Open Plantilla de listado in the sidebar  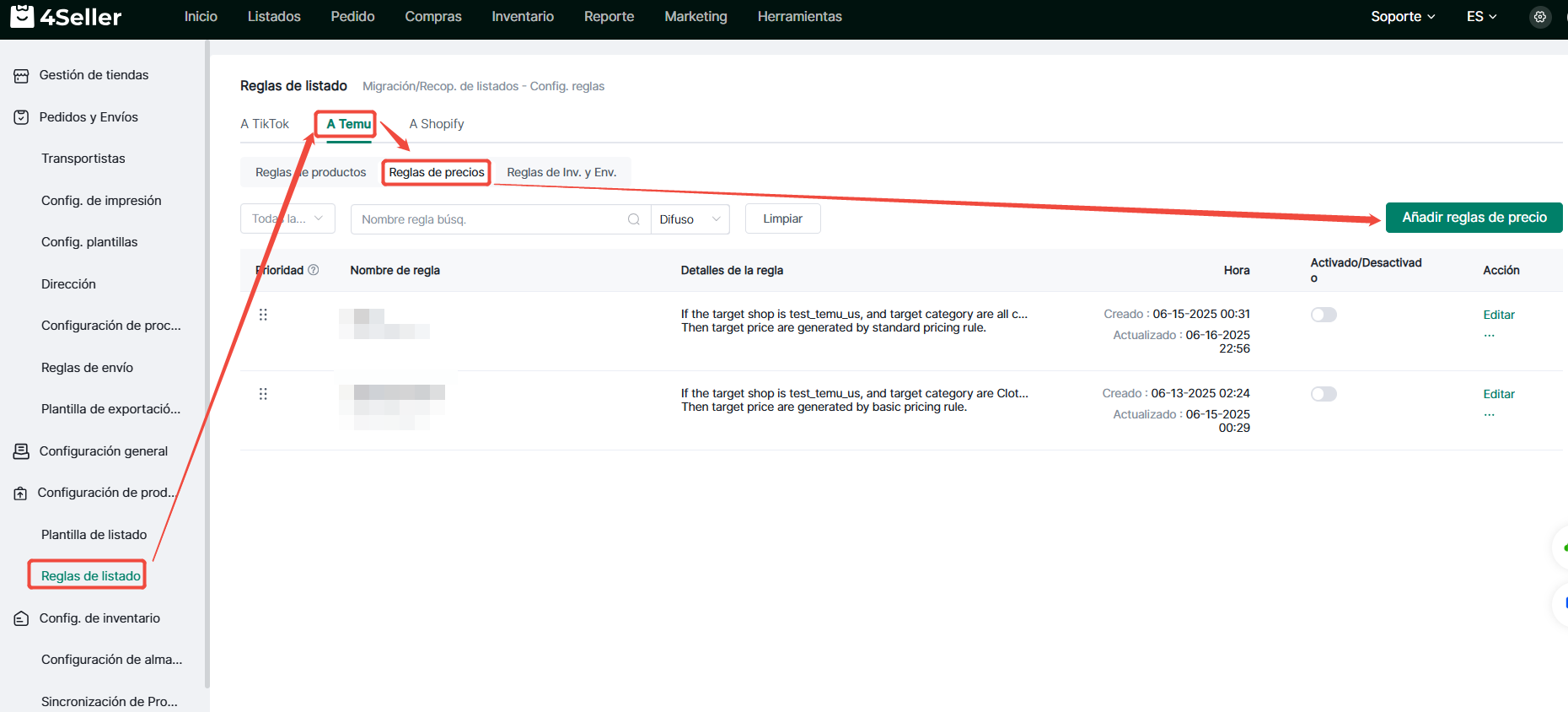pyautogui.click(x=94, y=535)
